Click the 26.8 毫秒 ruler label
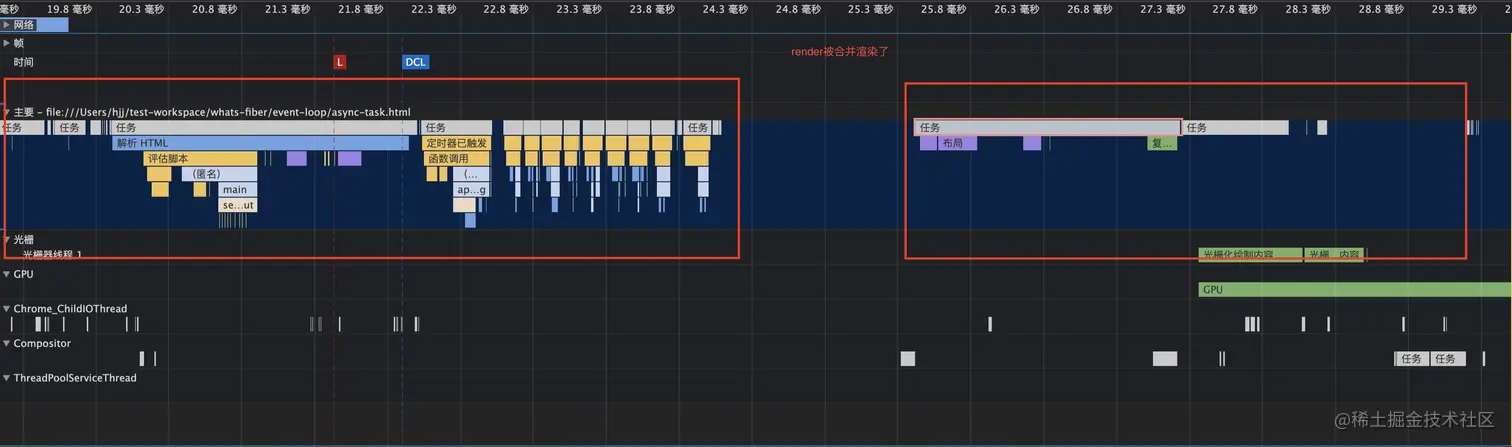 click(x=1090, y=8)
